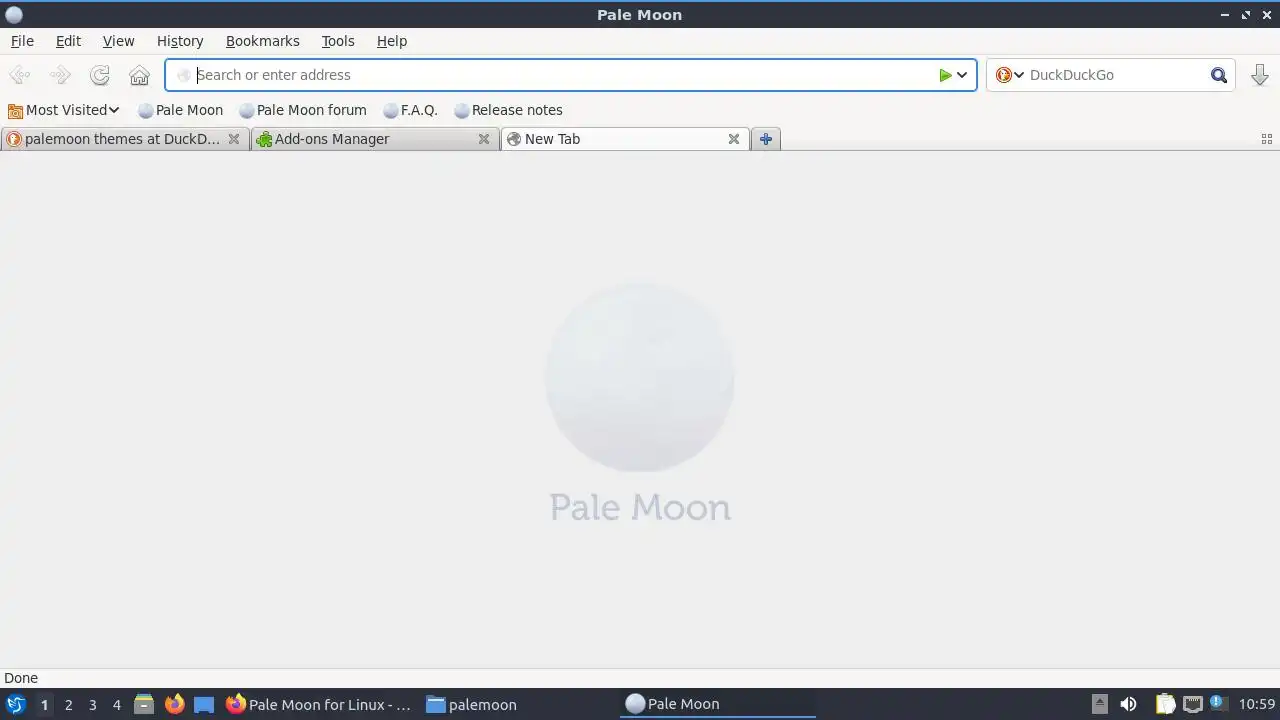Open the F.A.Q. bookmark

(411, 110)
